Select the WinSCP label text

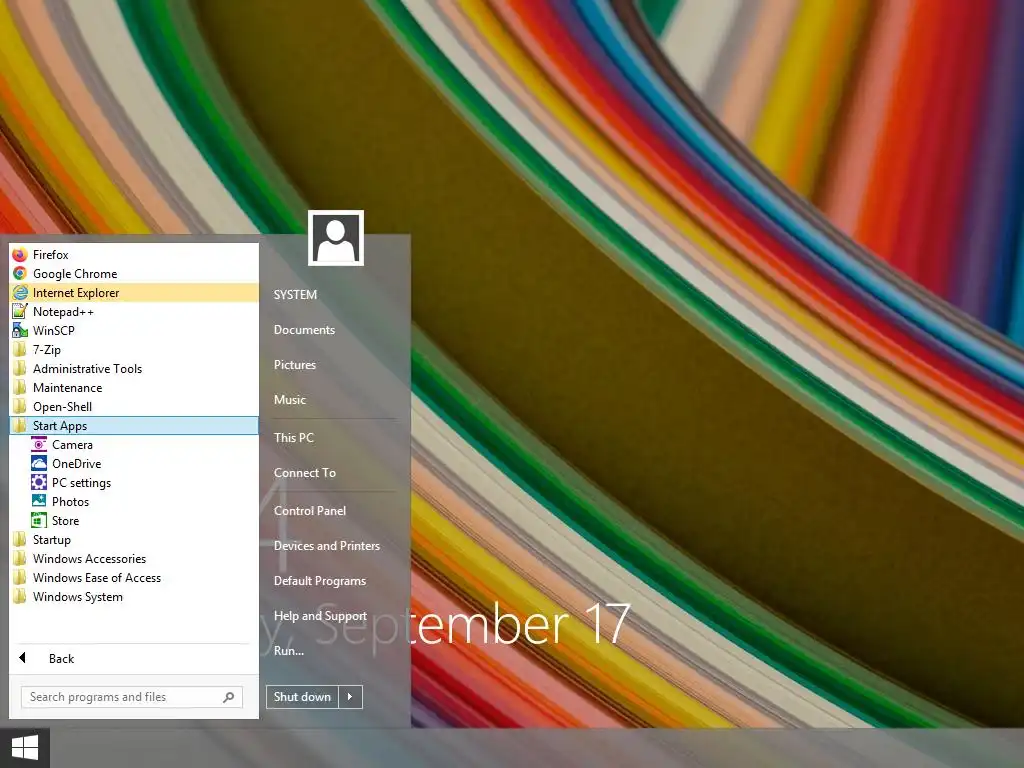point(54,330)
